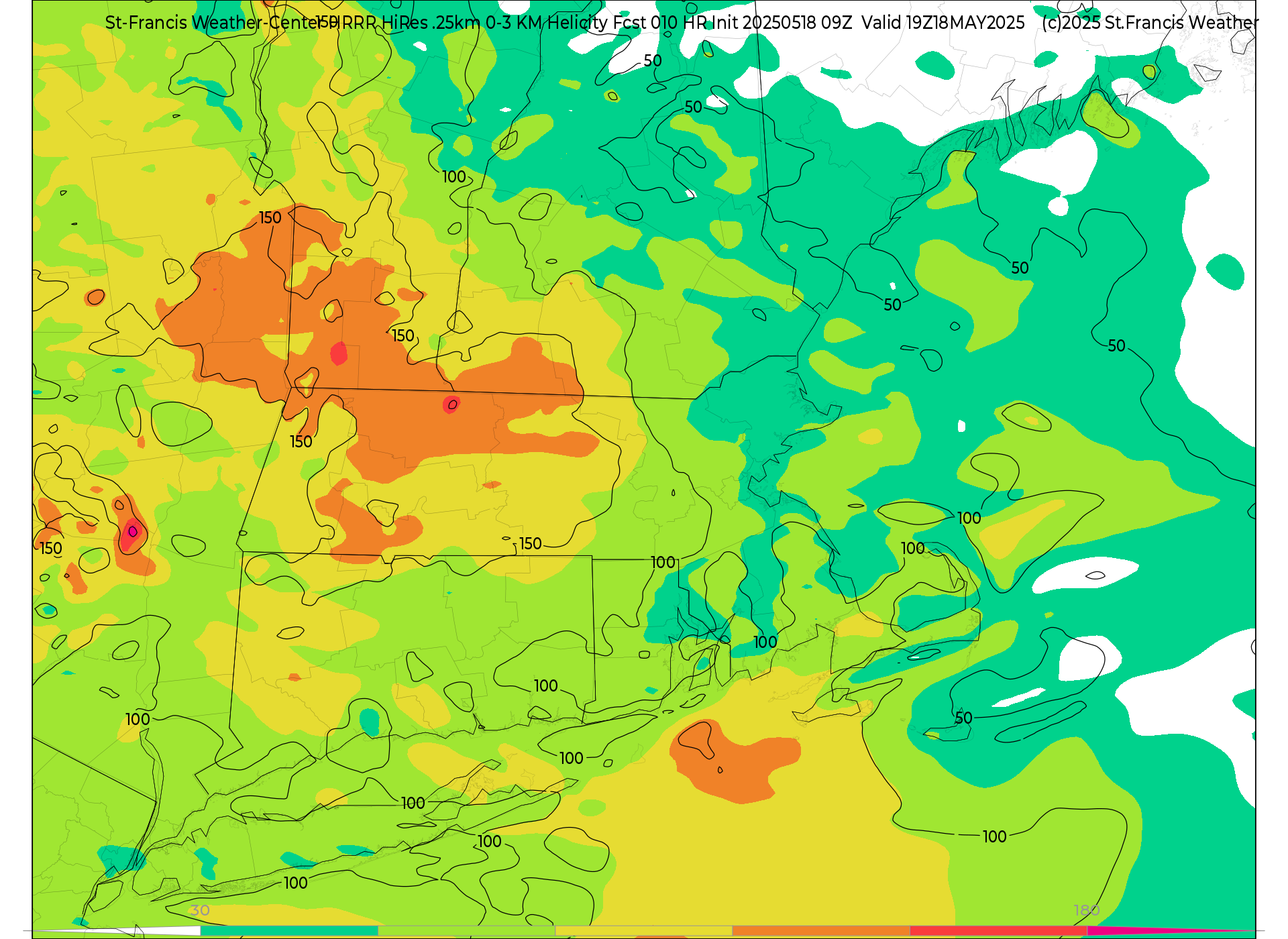Click the "0-3 KM Helicity" title text

point(546,23)
